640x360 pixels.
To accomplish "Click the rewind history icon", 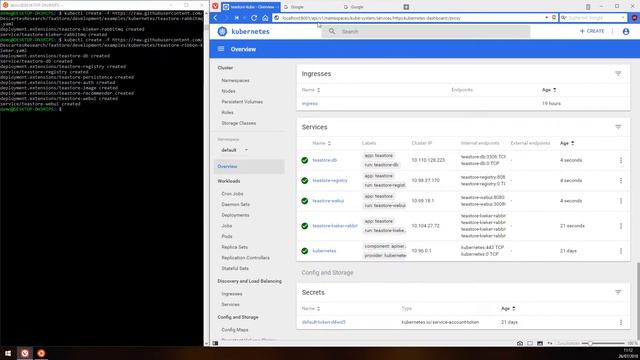I will (237, 18).
